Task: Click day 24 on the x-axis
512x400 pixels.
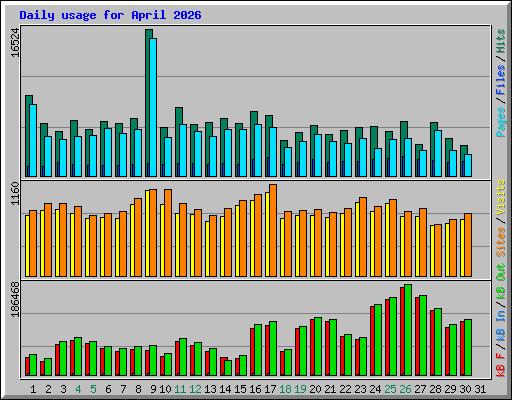Action: click(x=375, y=389)
